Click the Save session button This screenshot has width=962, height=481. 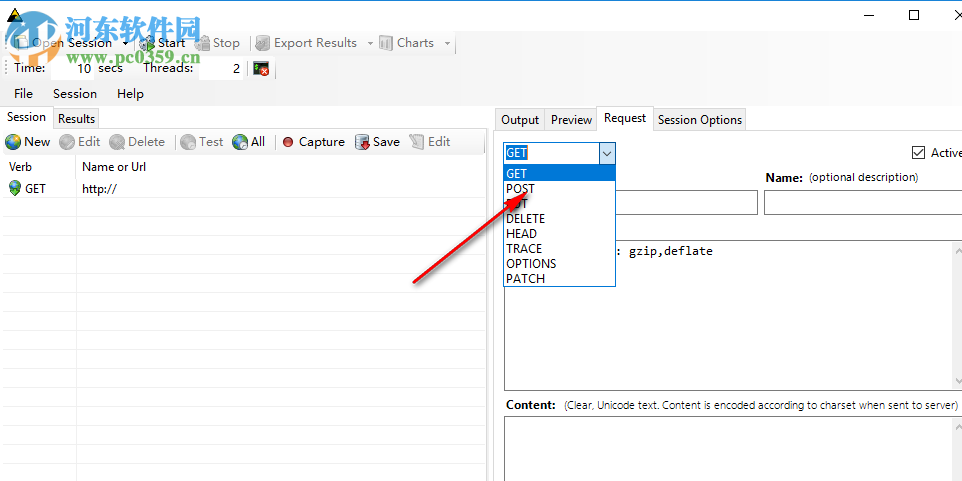(x=377, y=142)
